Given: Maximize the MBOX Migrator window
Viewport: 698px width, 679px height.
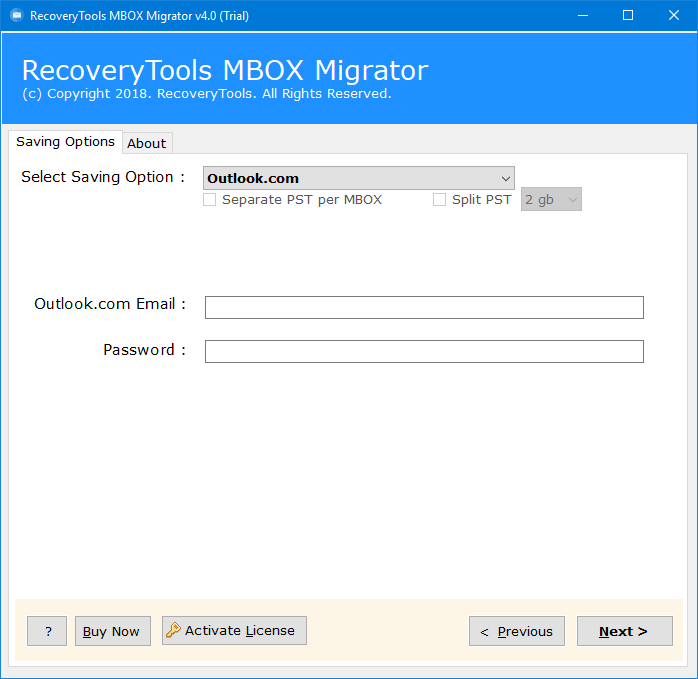Looking at the screenshot, I should coord(628,16).
